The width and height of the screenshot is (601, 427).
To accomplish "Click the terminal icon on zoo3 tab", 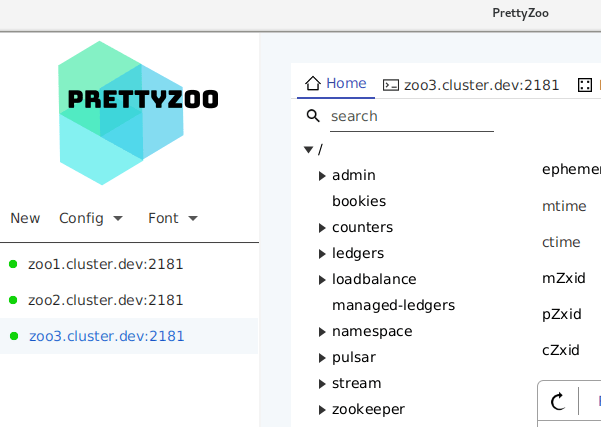I will (391, 85).
